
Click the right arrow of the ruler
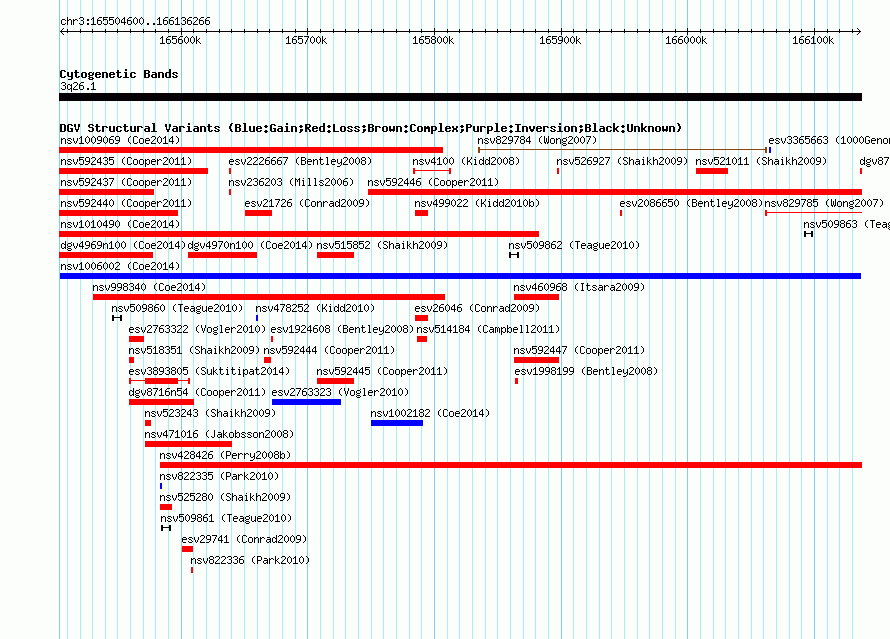(858, 31)
